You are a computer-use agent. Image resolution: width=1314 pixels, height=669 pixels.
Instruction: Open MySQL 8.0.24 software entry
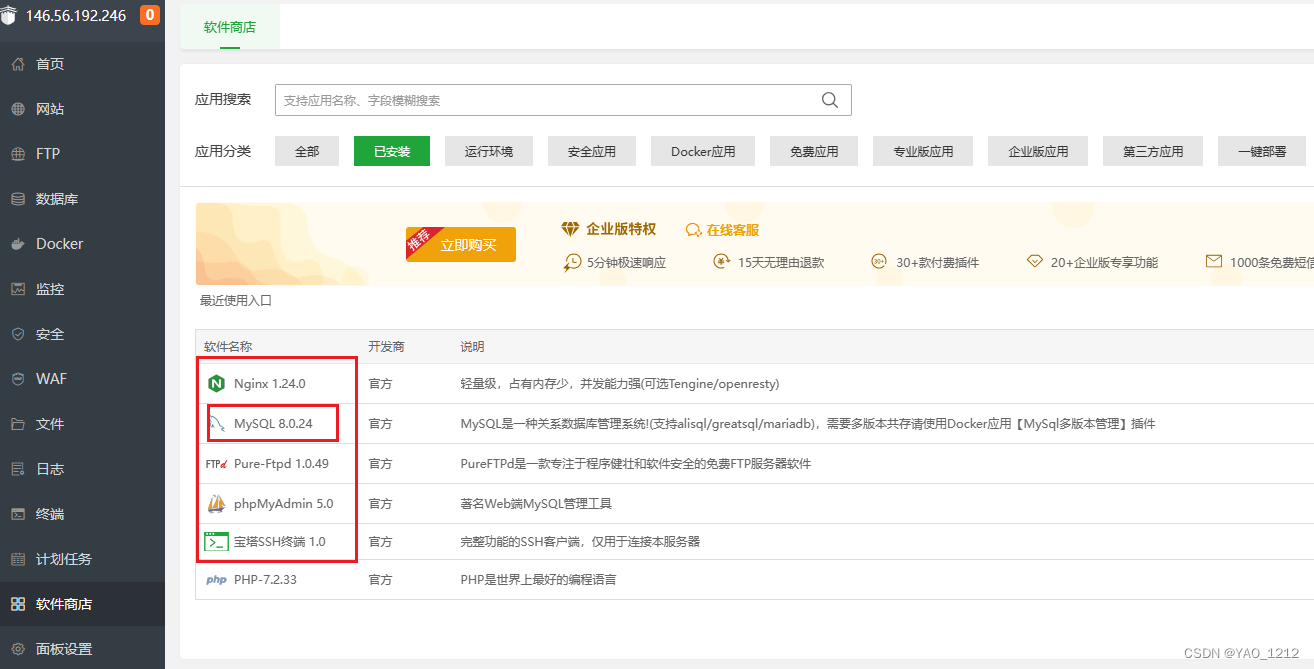tap(273, 424)
